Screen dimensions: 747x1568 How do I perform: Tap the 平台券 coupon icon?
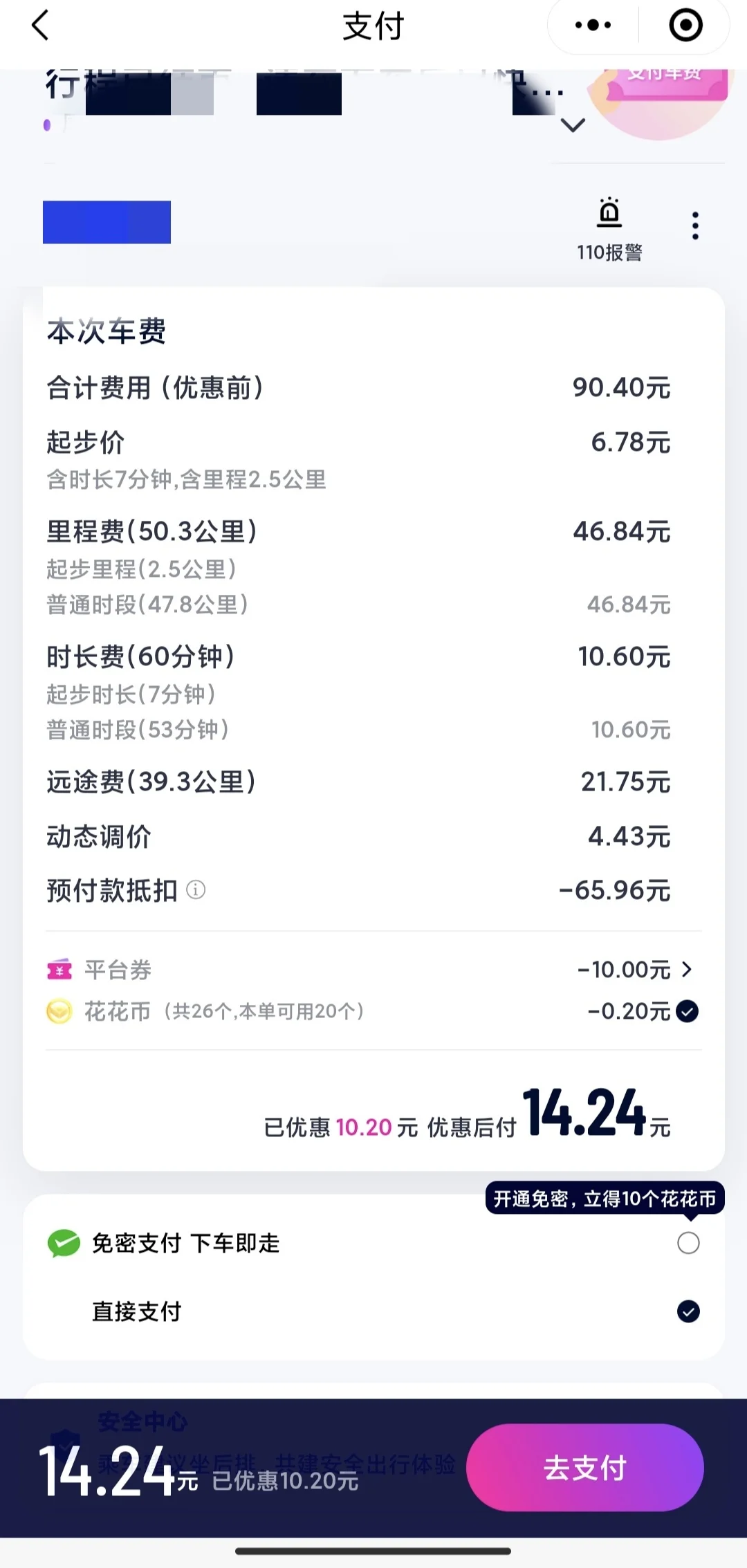click(59, 970)
